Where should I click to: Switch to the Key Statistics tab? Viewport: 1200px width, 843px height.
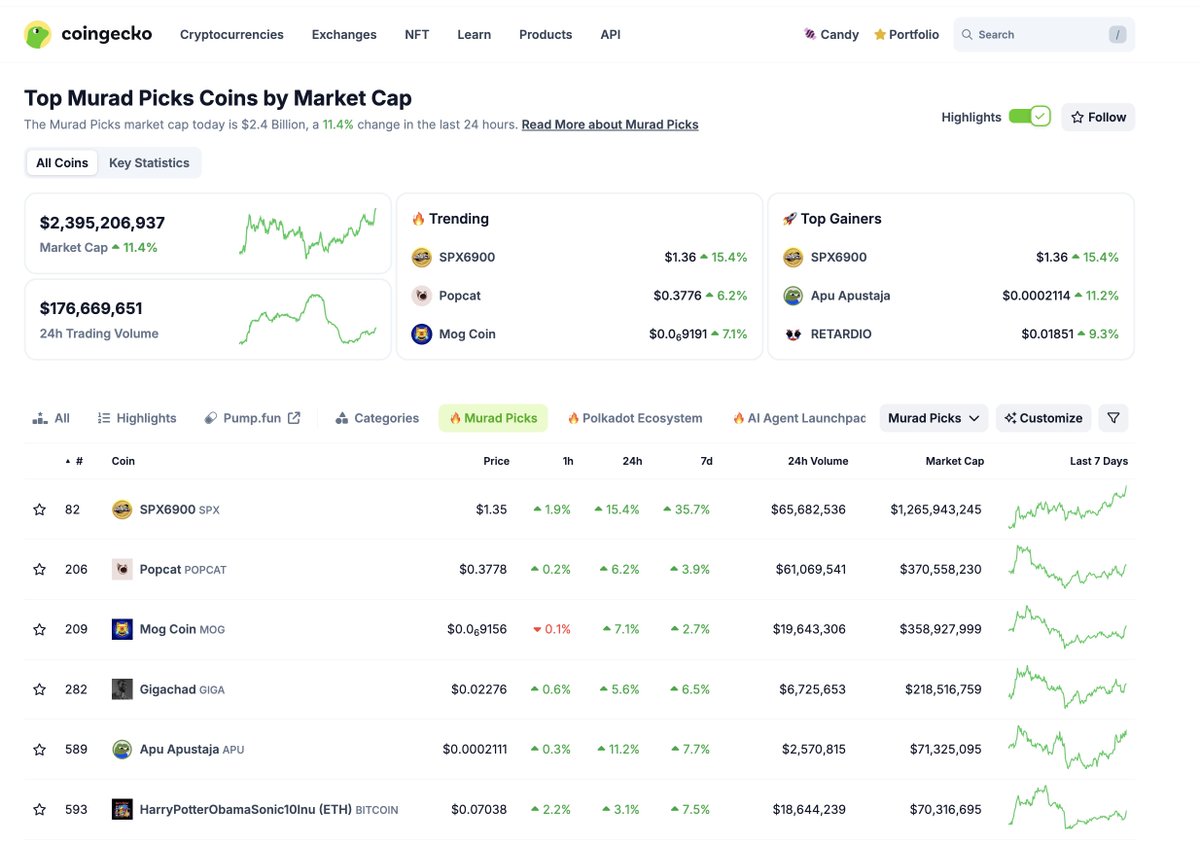[x=150, y=162]
